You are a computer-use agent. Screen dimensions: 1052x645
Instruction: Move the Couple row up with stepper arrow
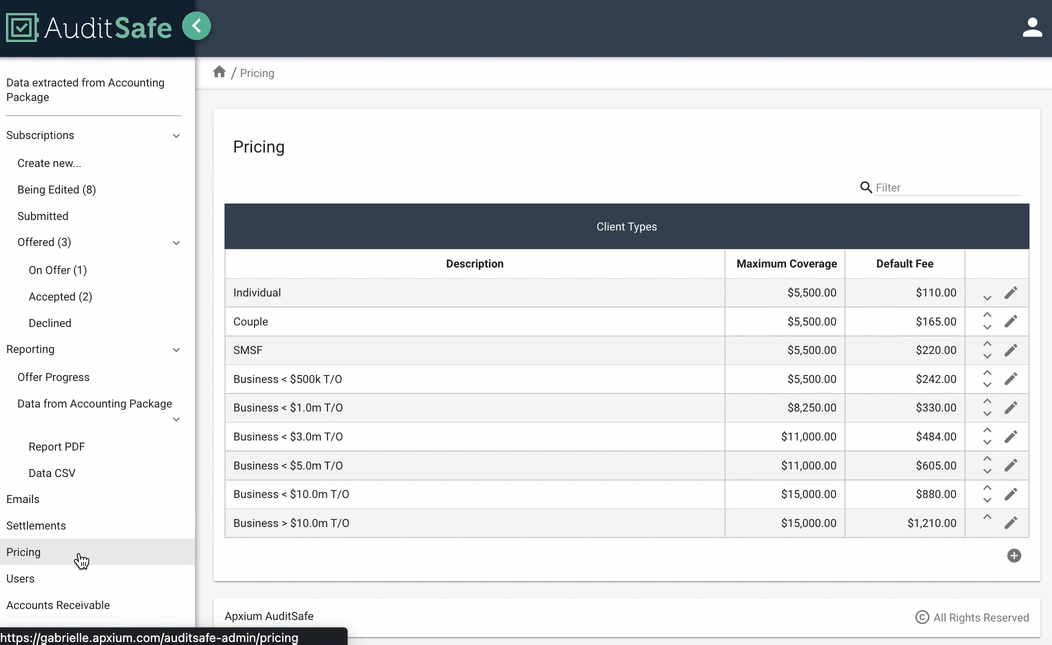coord(987,314)
